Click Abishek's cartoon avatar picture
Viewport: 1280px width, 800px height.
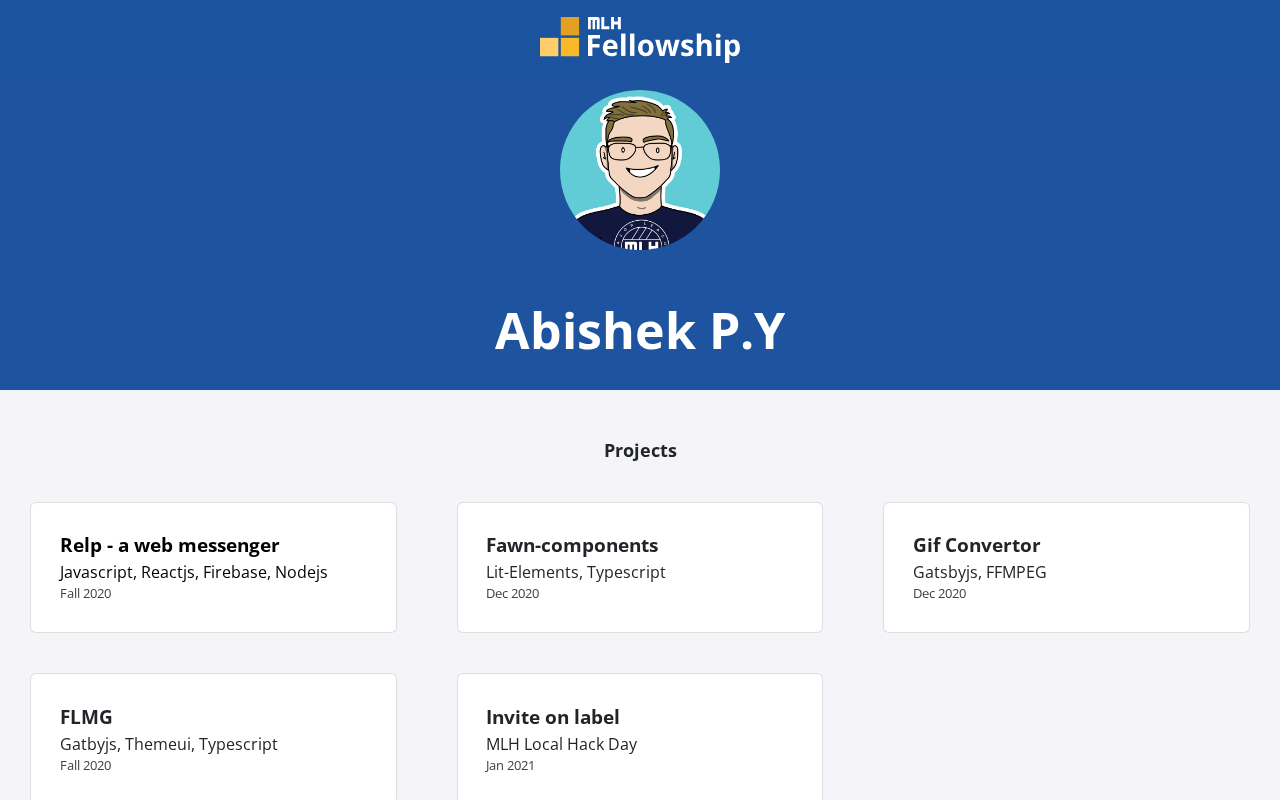(640, 170)
